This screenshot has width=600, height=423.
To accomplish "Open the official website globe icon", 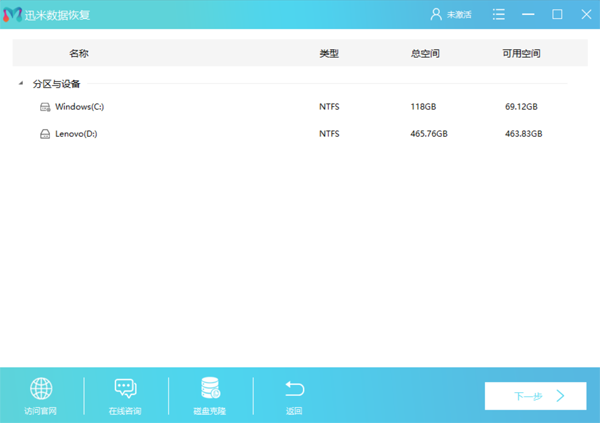I will (41, 389).
